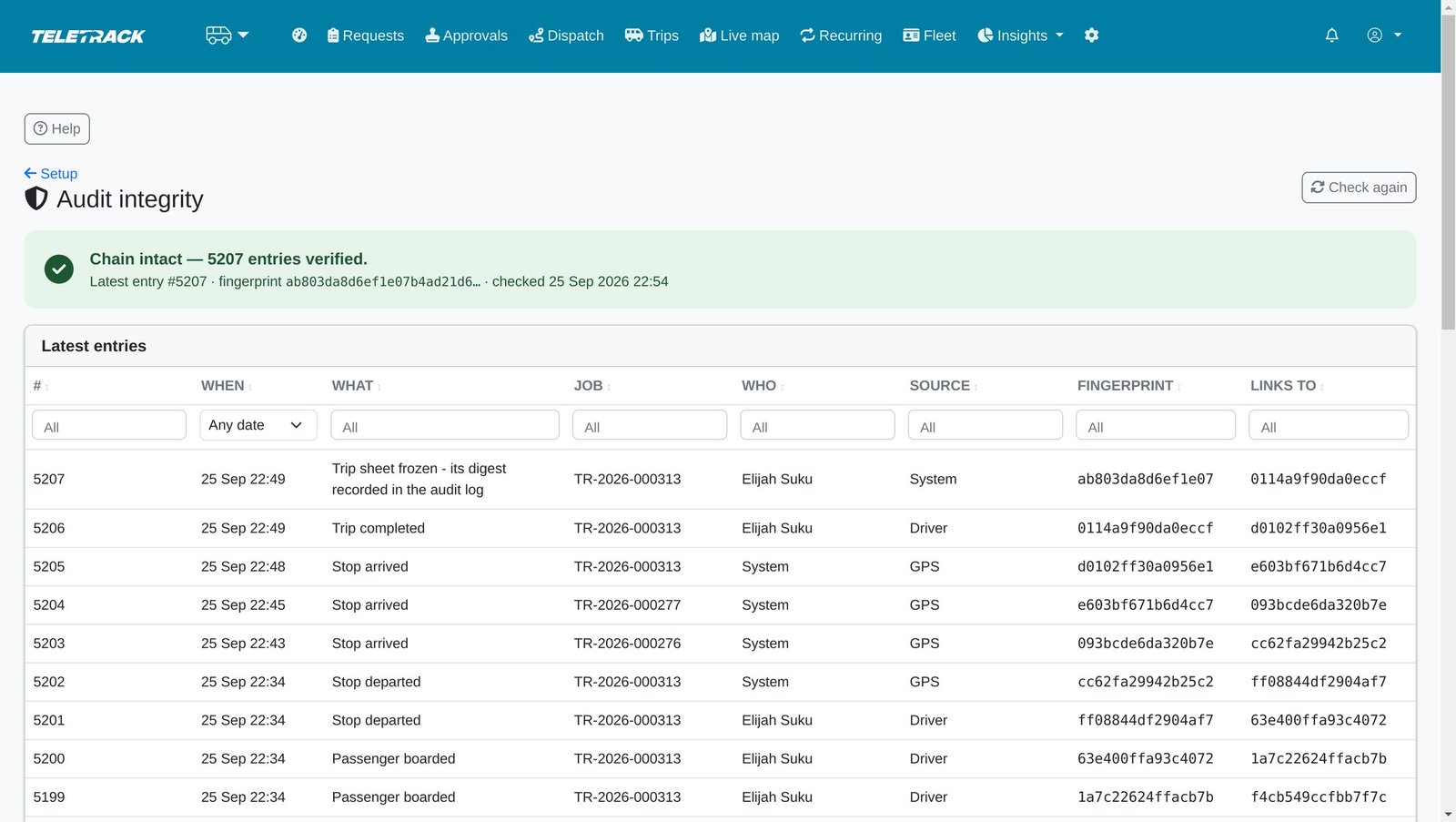Focus the WHO filter input
This screenshot has width=1456, height=822.
tap(817, 425)
